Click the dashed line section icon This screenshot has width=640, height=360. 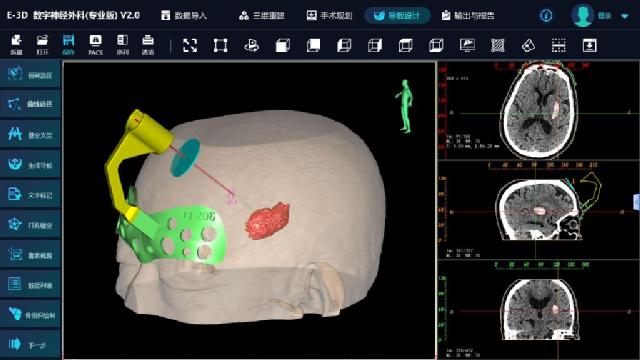pyautogui.click(x=558, y=45)
